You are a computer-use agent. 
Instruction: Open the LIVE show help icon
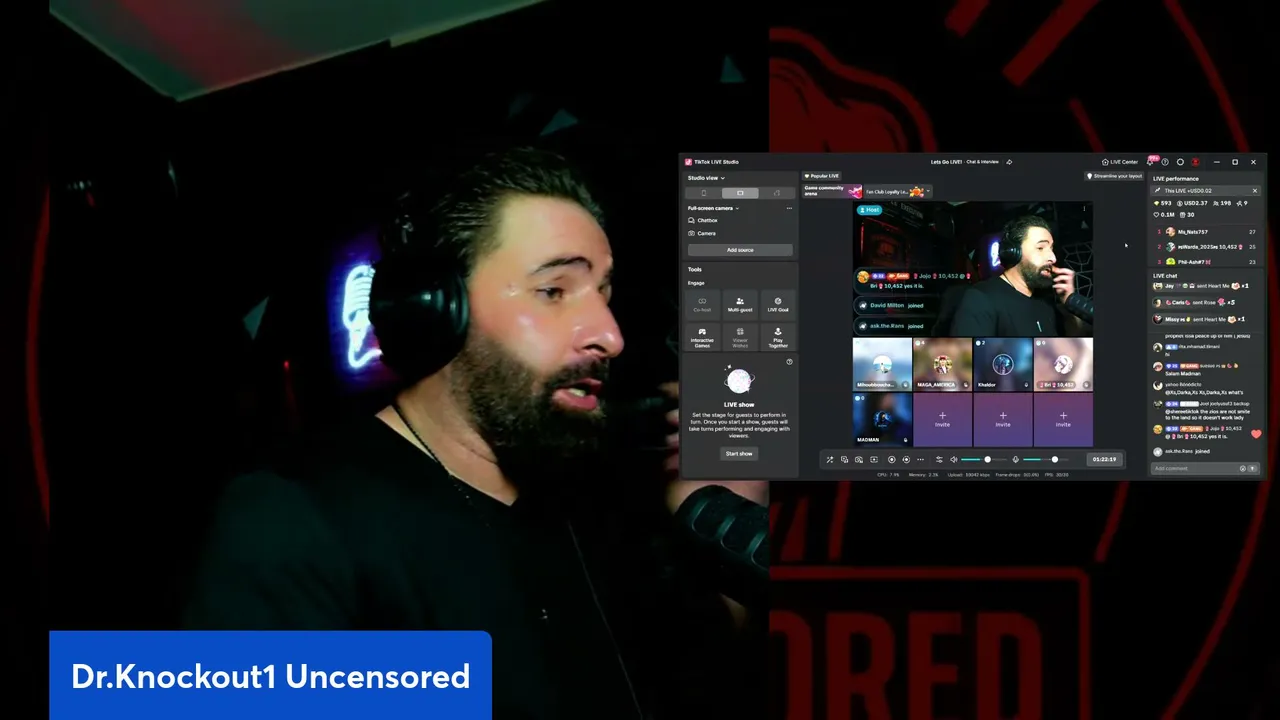[x=789, y=362]
